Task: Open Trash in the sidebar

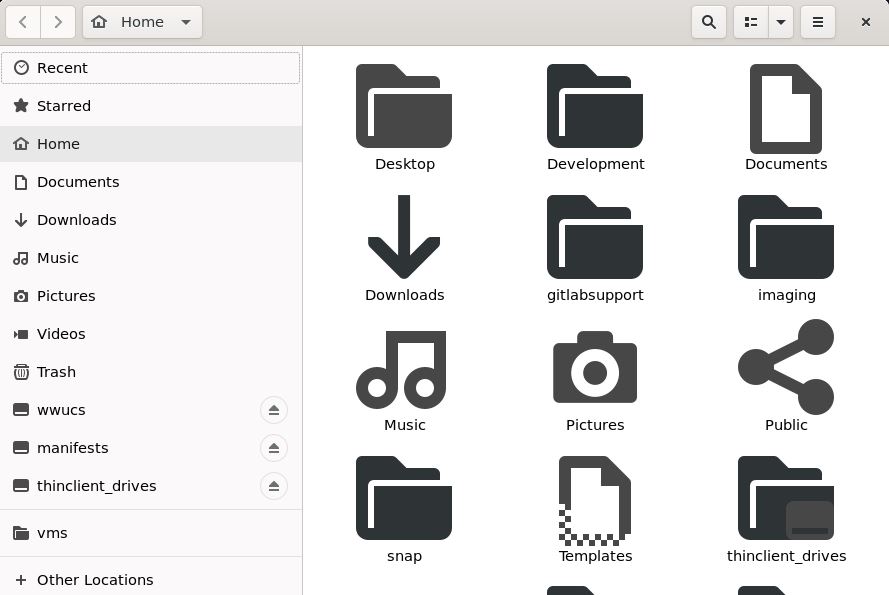Action: pyautogui.click(x=151, y=372)
